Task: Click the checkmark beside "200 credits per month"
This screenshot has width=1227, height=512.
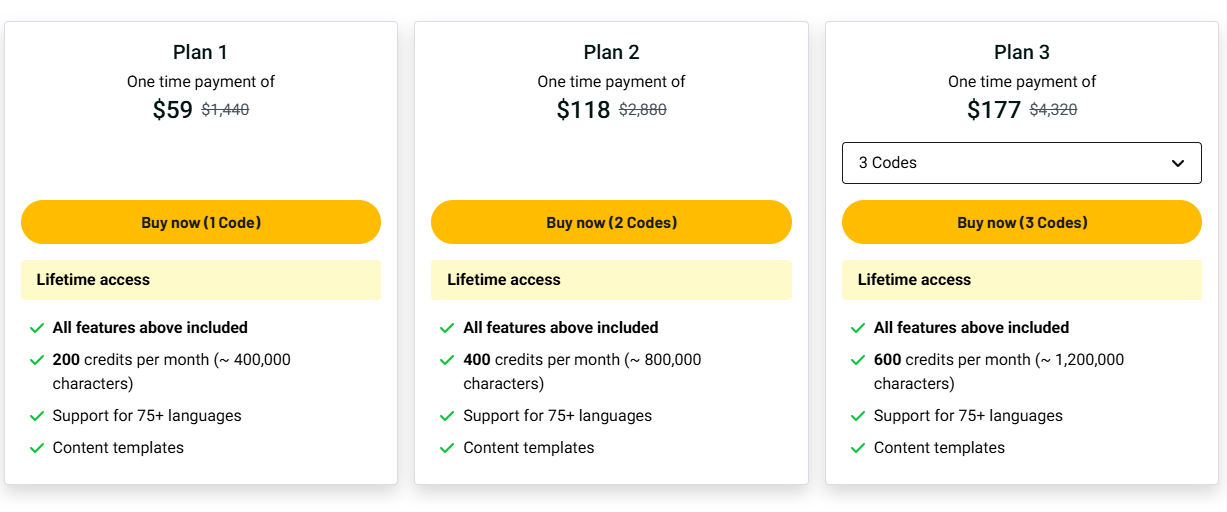Action: coord(37,360)
